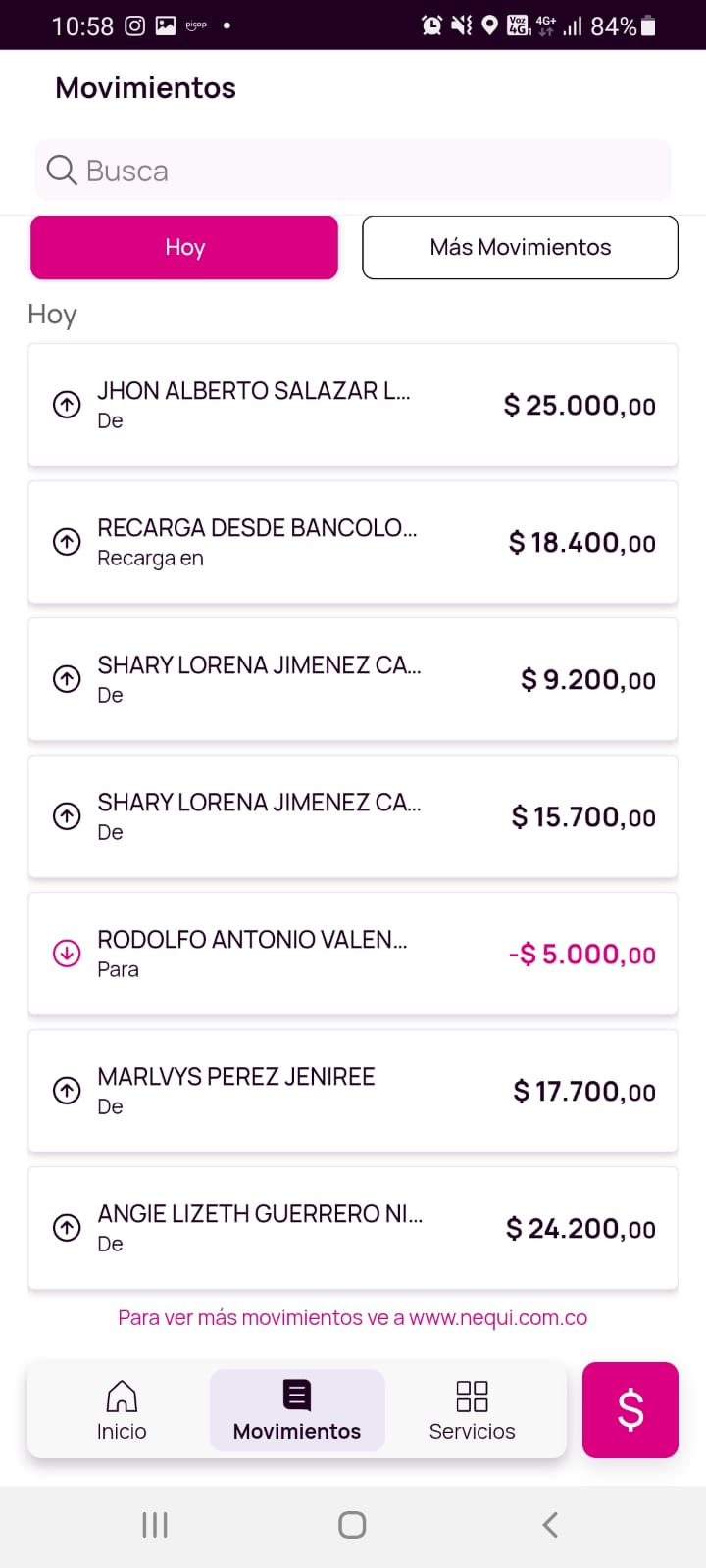The height and width of the screenshot is (1568, 706).
Task: Open the $ 9.200,00 Shary Lorena movement
Action: click(353, 679)
